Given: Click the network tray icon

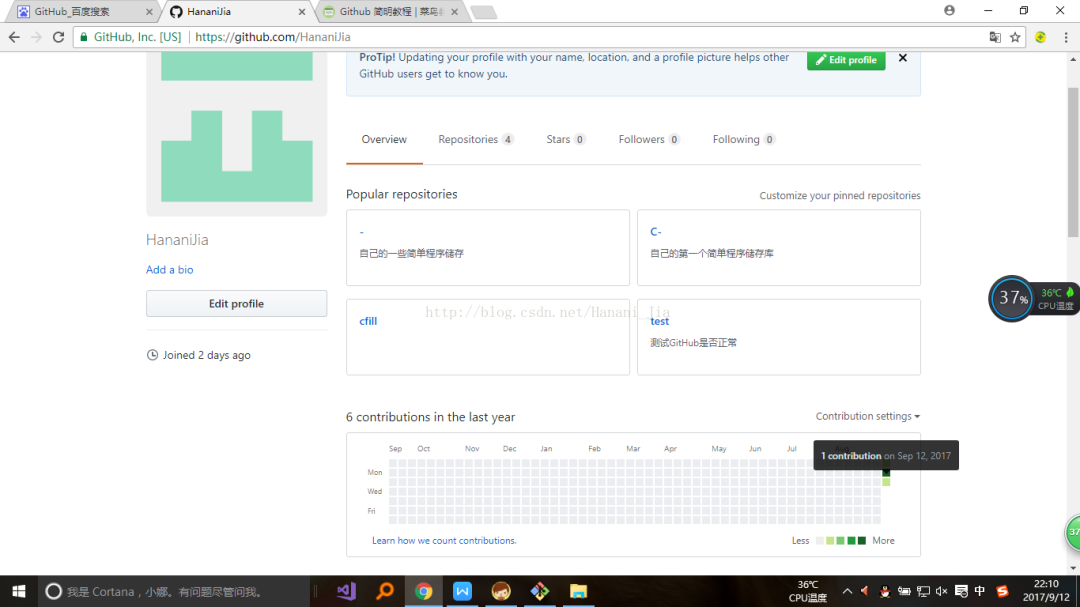Looking at the screenshot, I should coord(923,591).
